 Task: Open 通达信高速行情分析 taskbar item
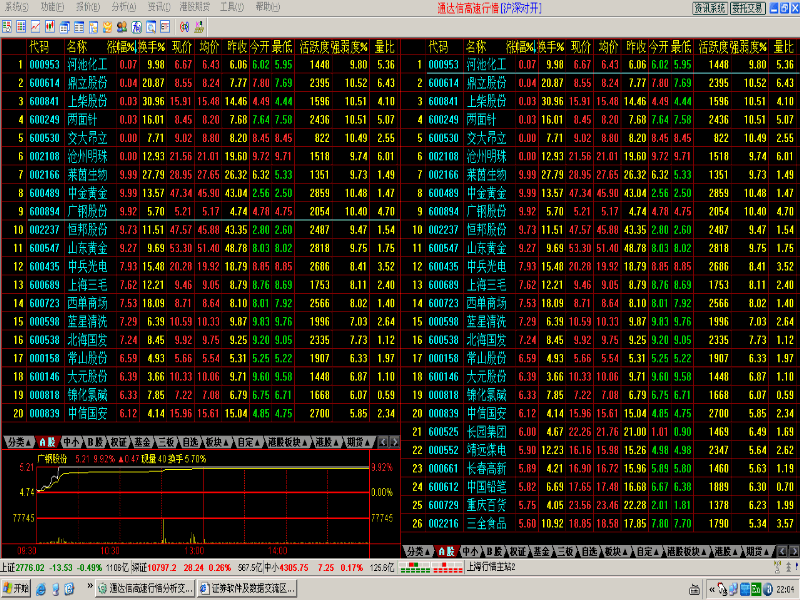pos(146,589)
